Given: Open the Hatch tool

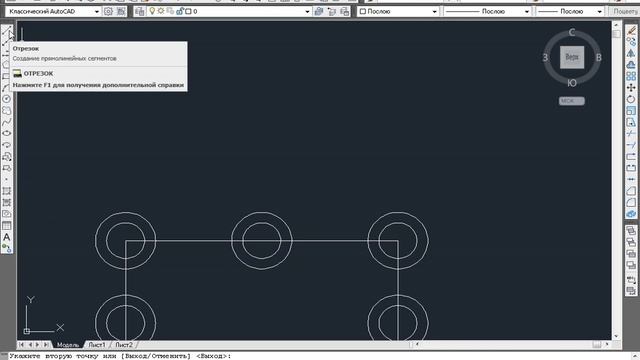Looking at the screenshot, I should [7, 191].
